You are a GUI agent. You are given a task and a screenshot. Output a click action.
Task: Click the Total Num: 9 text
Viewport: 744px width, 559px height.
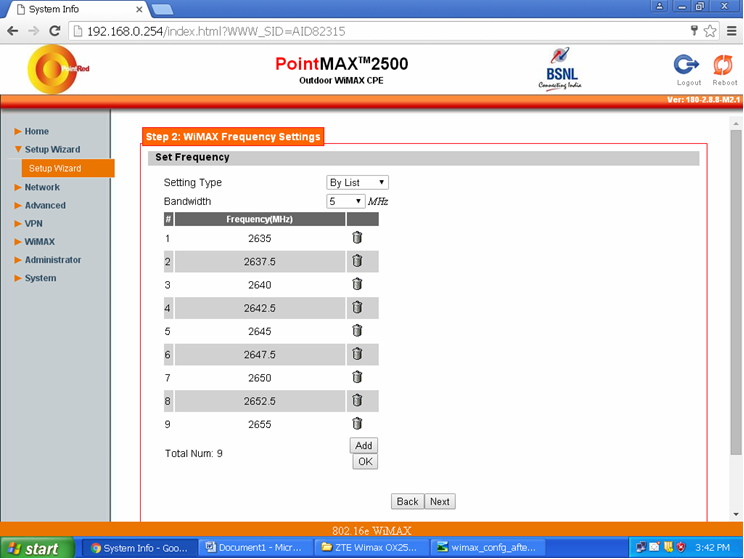[x=194, y=454]
